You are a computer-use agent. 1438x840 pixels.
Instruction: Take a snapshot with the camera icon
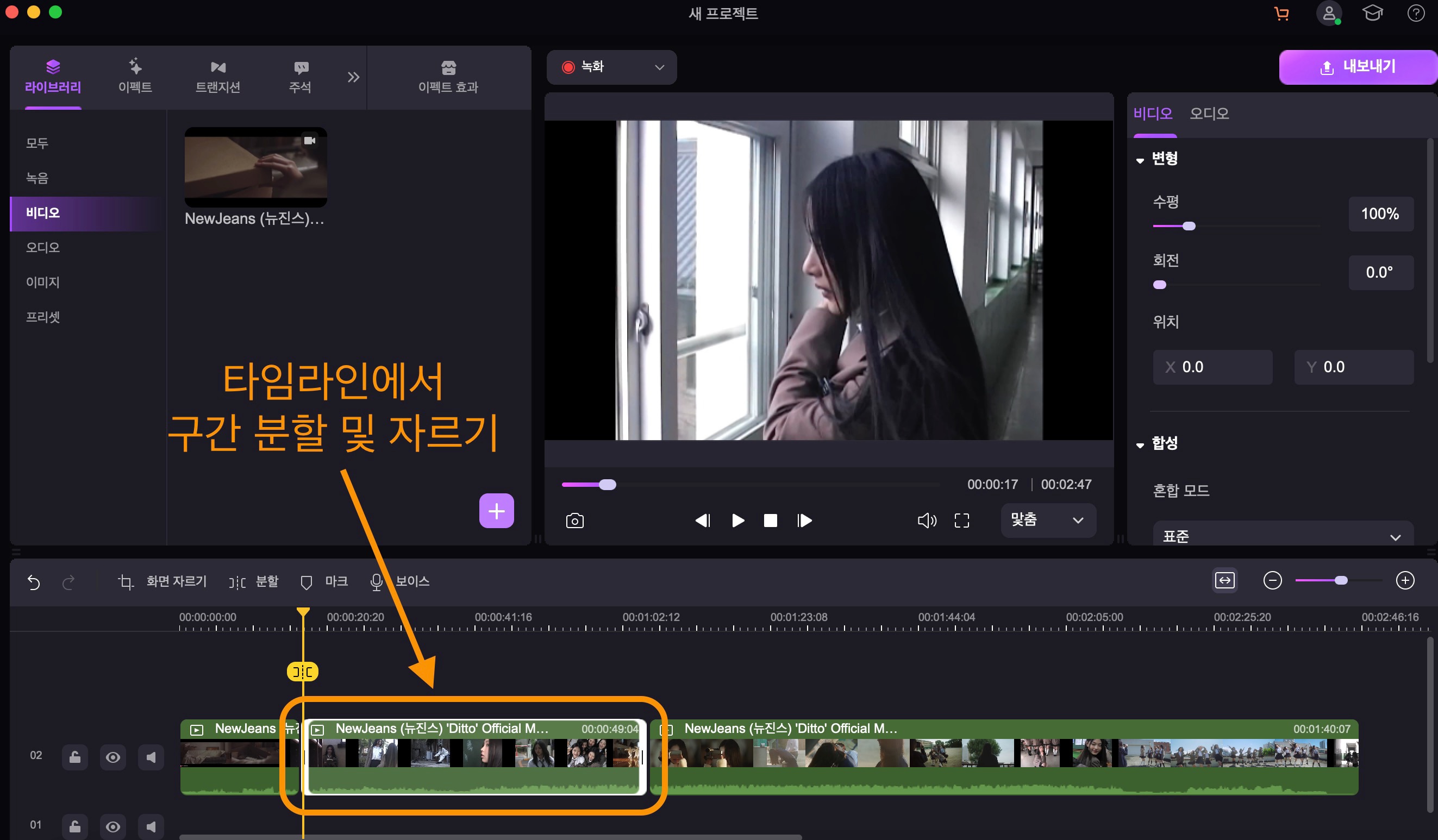(574, 521)
